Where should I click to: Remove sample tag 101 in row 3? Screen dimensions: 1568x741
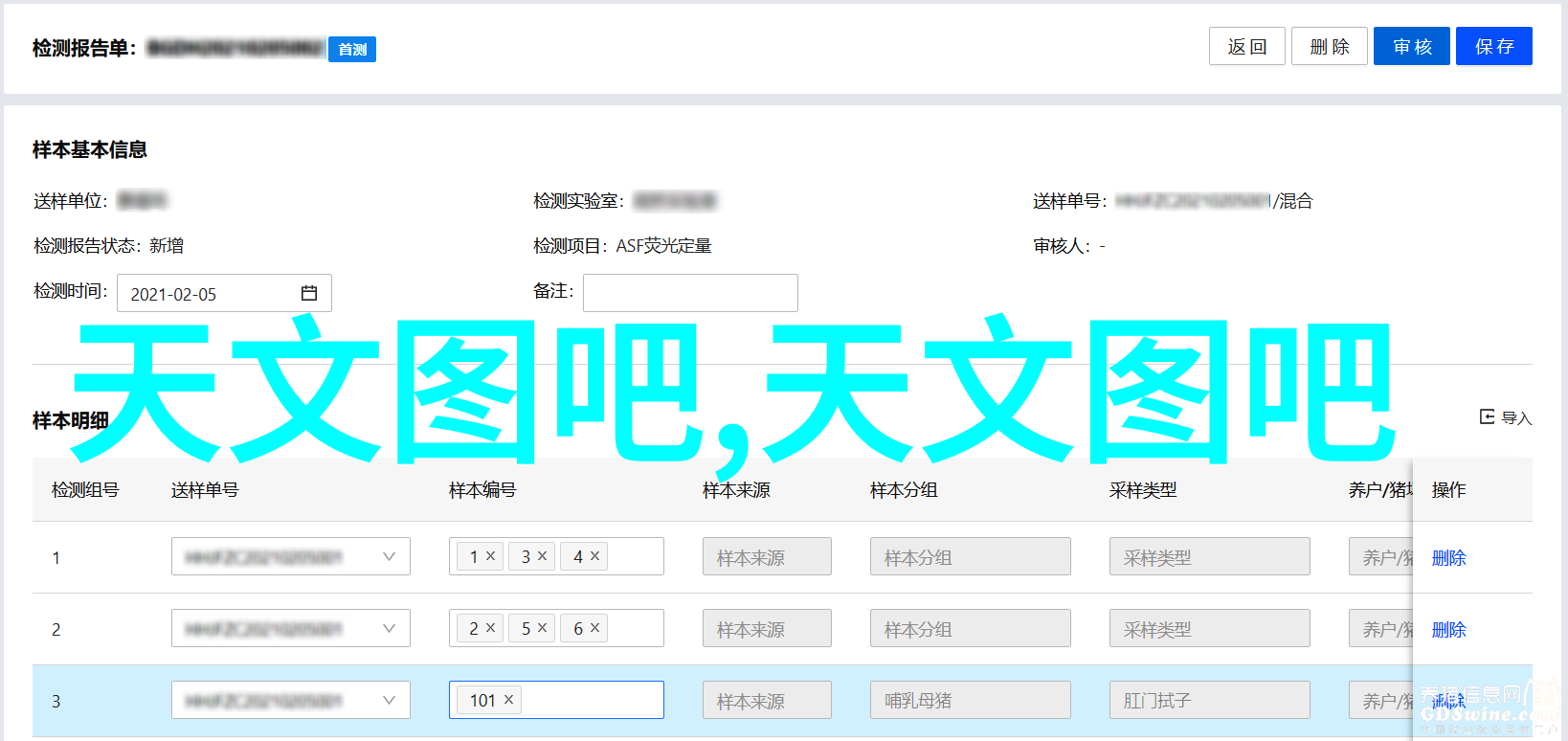[x=509, y=699]
